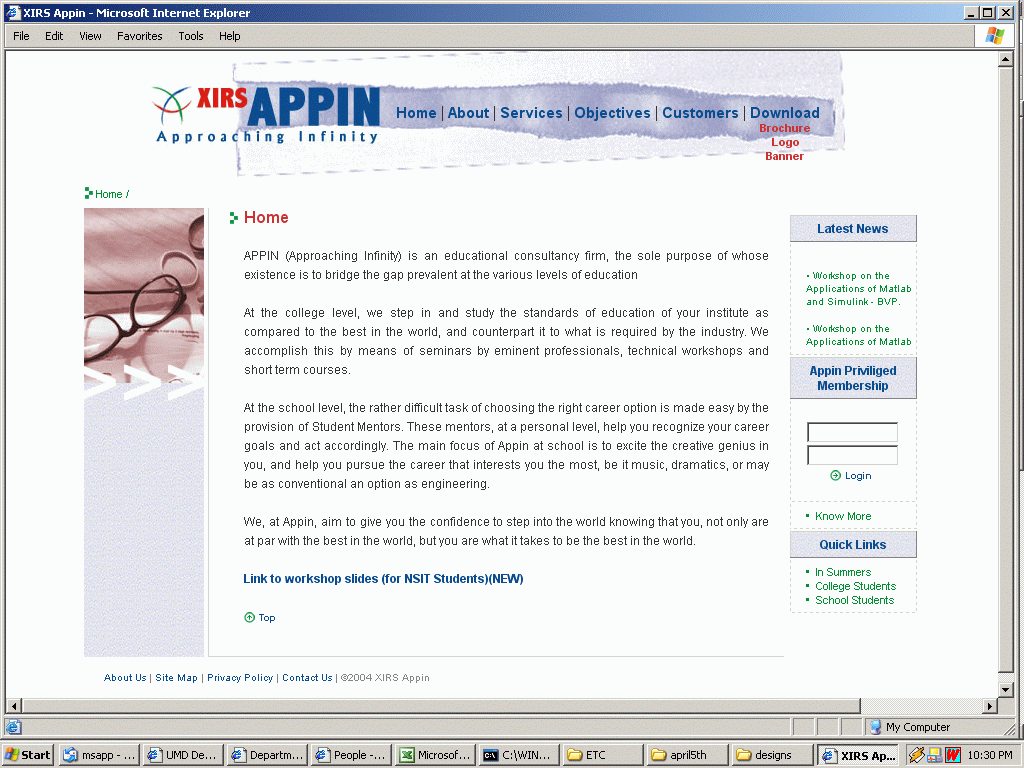Viewport: 1024px width, 768px height.
Task: Click the pencil tray icon in system tray
Action: 917,755
